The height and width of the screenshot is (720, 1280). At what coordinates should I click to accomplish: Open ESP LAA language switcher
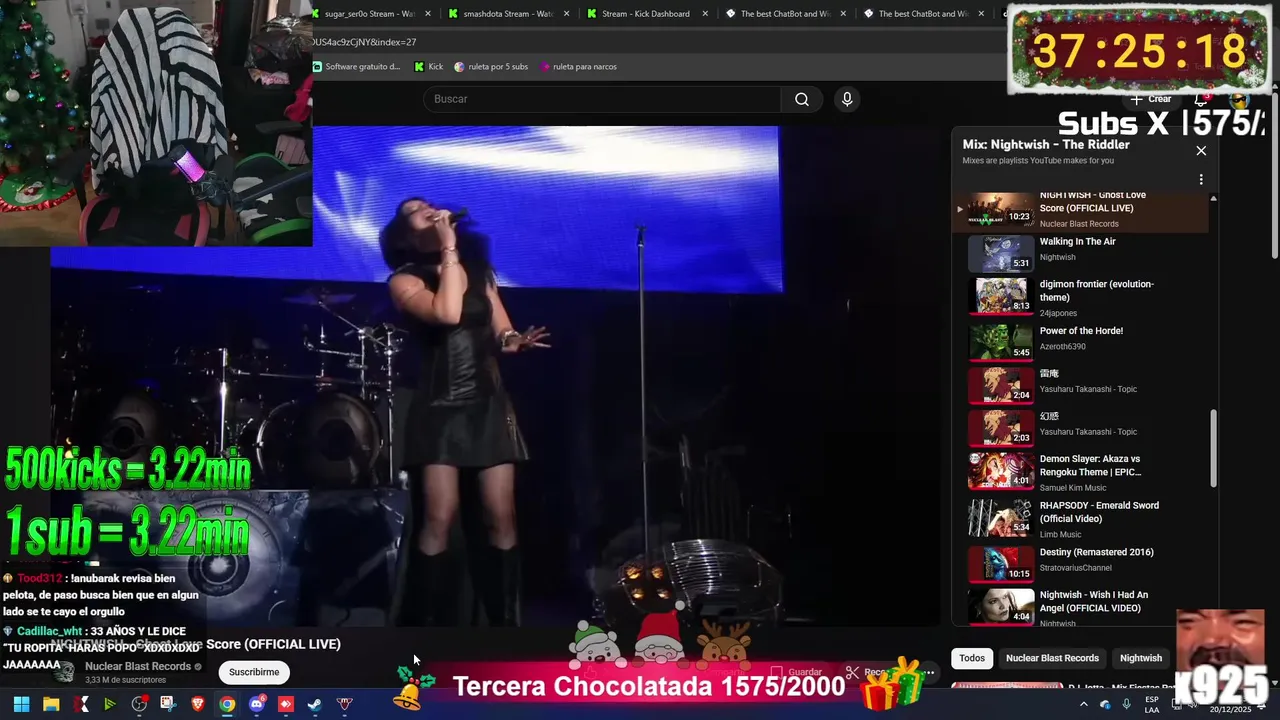[x=1152, y=704]
